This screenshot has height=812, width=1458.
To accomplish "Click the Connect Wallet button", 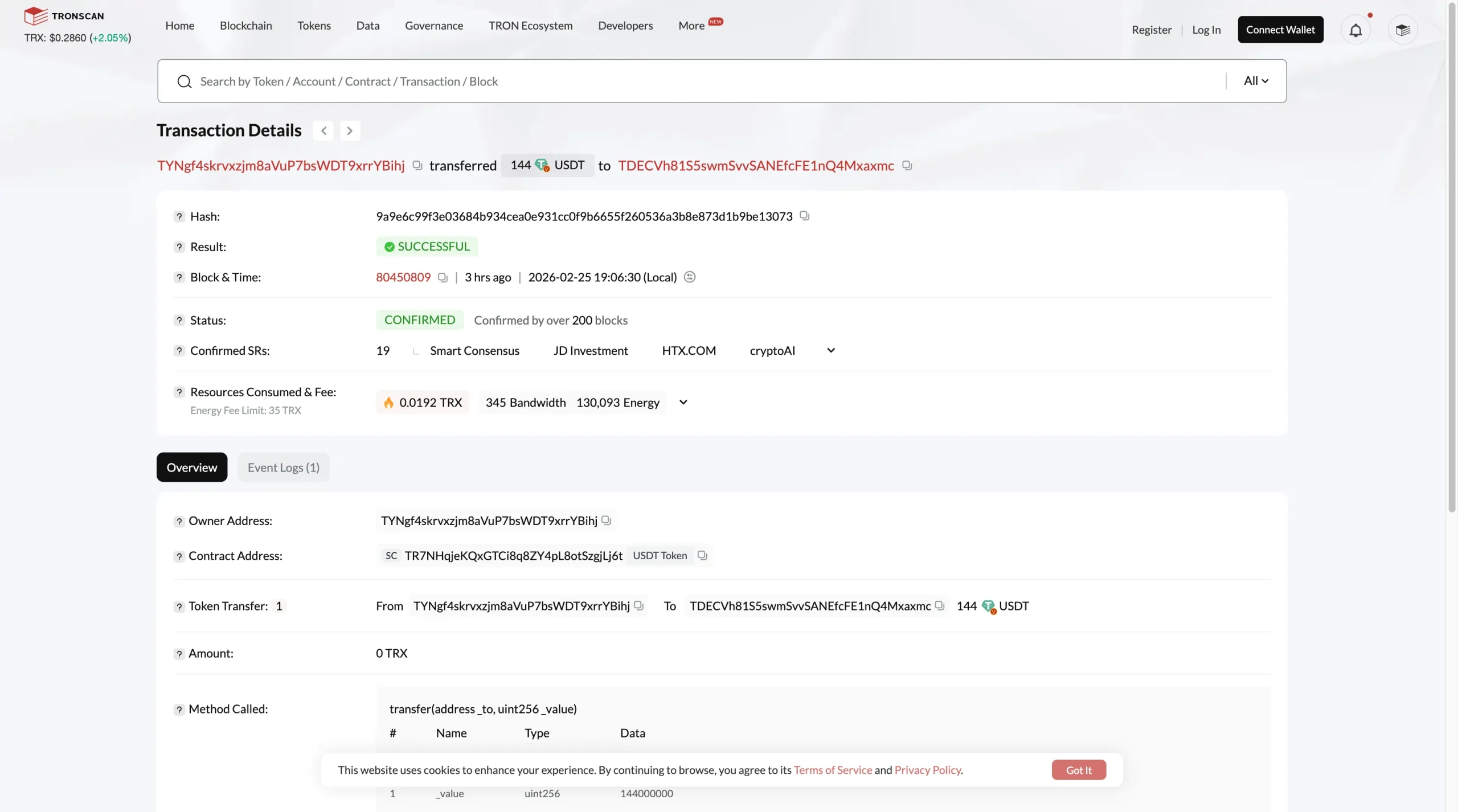I will pyautogui.click(x=1280, y=30).
